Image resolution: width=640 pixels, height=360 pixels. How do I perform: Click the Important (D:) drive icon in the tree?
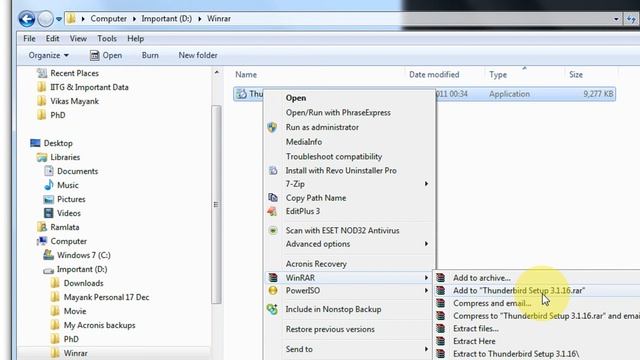tap(49, 270)
